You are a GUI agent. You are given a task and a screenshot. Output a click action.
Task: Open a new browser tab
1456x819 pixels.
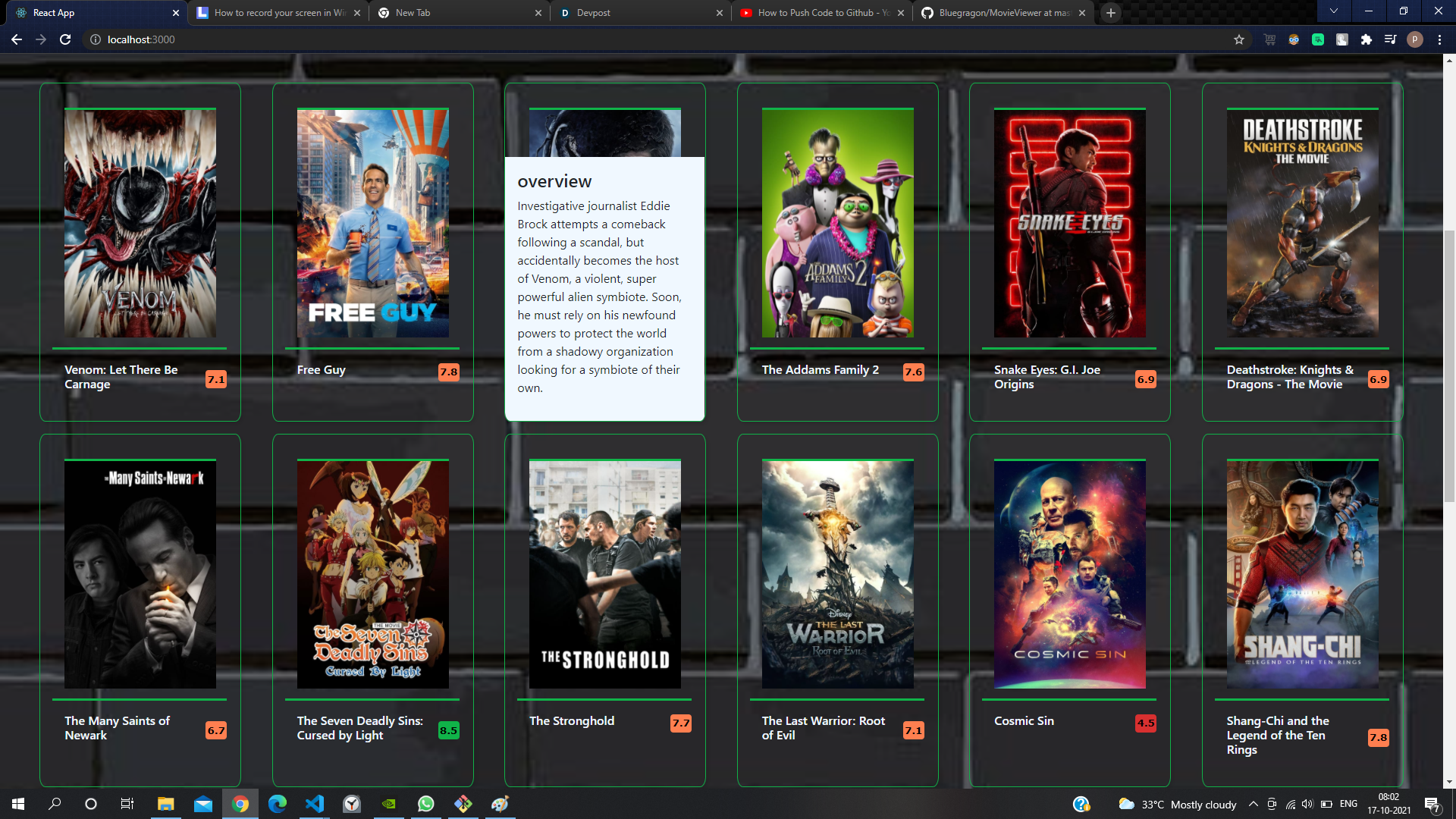[1111, 13]
